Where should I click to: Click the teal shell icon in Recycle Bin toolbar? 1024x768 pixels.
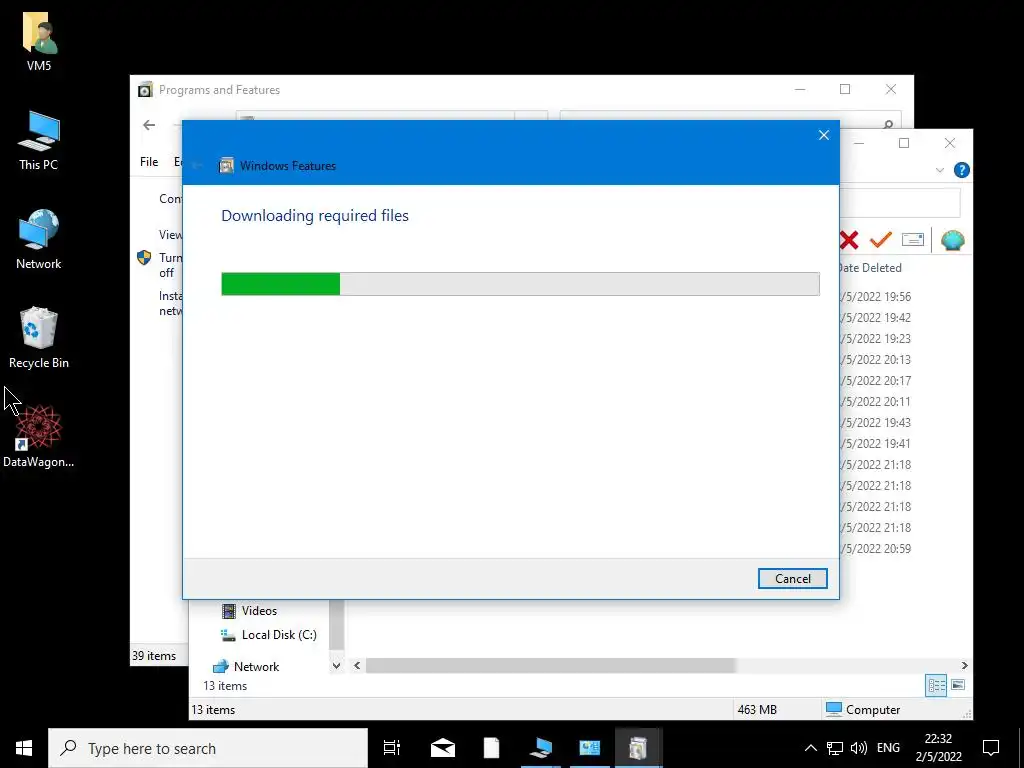pos(952,240)
